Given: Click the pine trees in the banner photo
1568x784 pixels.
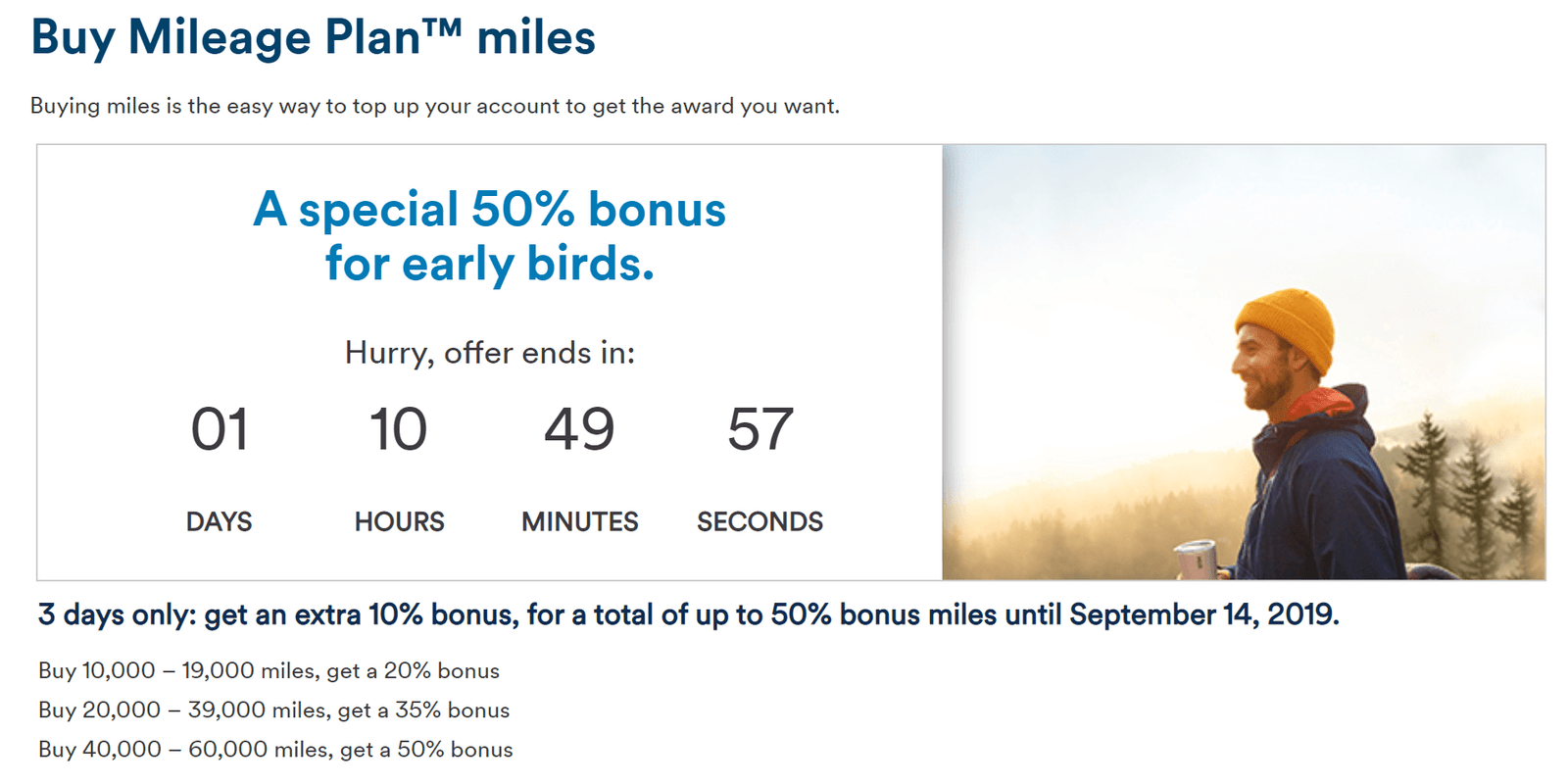Looking at the screenshot, I should coord(1460,480).
